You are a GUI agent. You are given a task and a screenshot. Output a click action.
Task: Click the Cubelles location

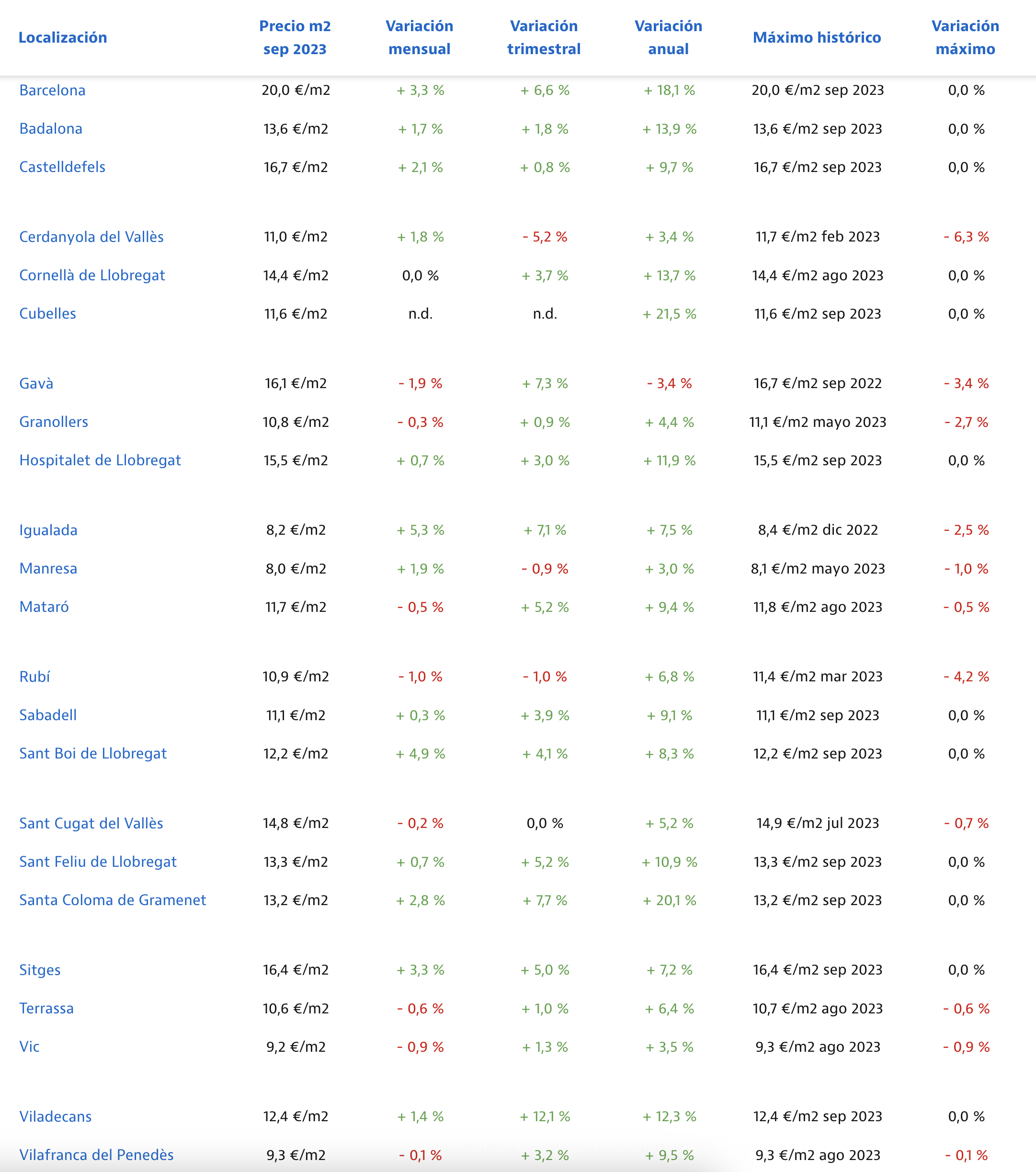(47, 314)
